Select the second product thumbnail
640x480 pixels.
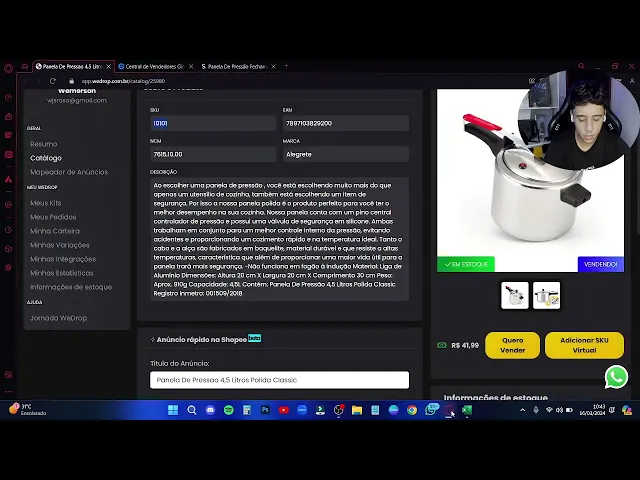tap(547, 296)
